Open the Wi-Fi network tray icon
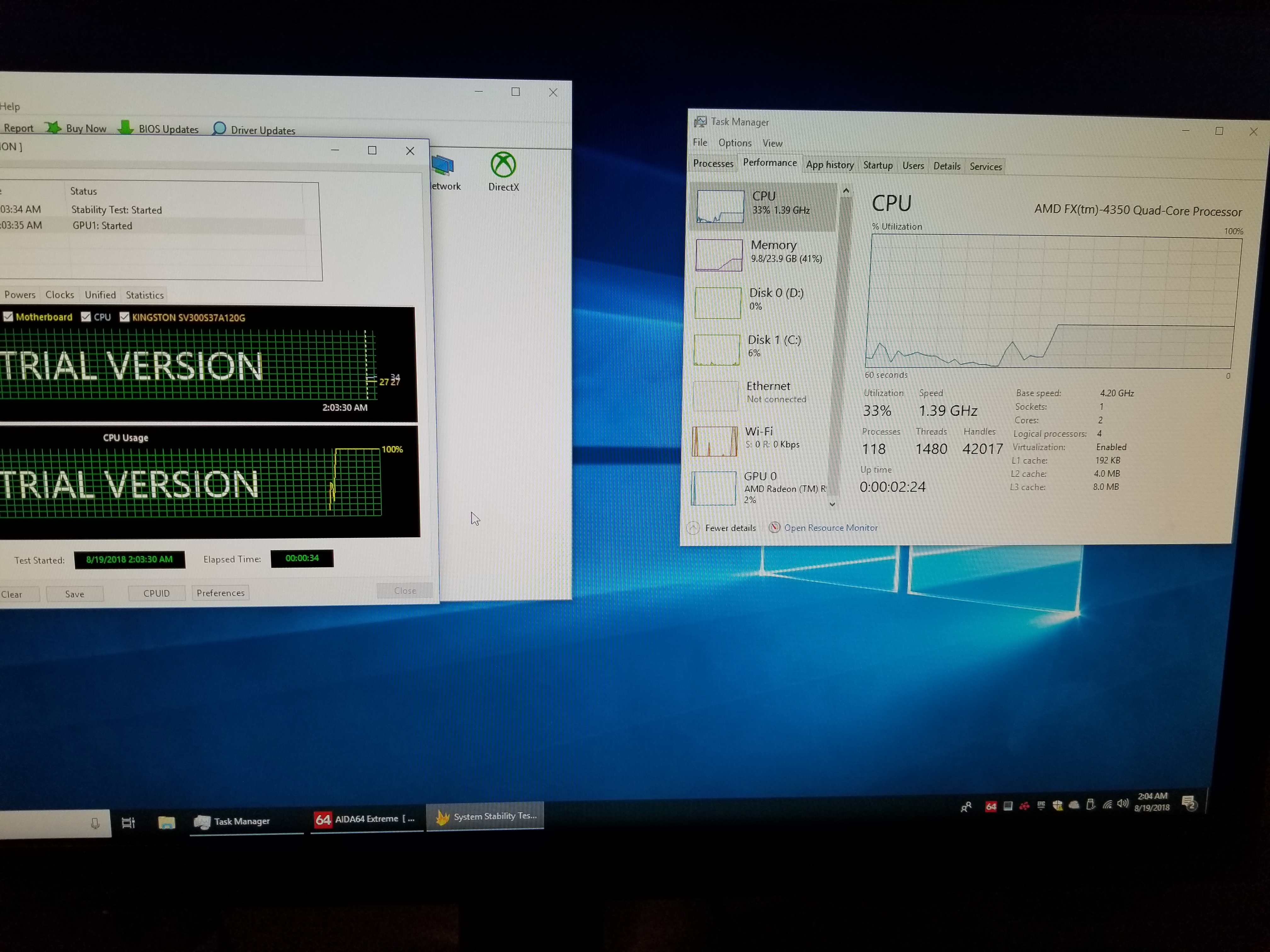The height and width of the screenshot is (952, 1270). 1107,805
